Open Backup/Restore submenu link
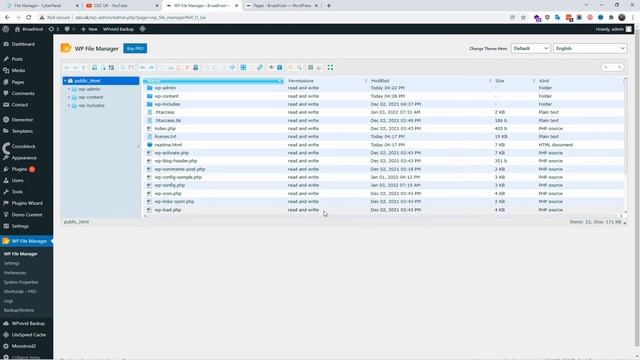 click(19, 311)
